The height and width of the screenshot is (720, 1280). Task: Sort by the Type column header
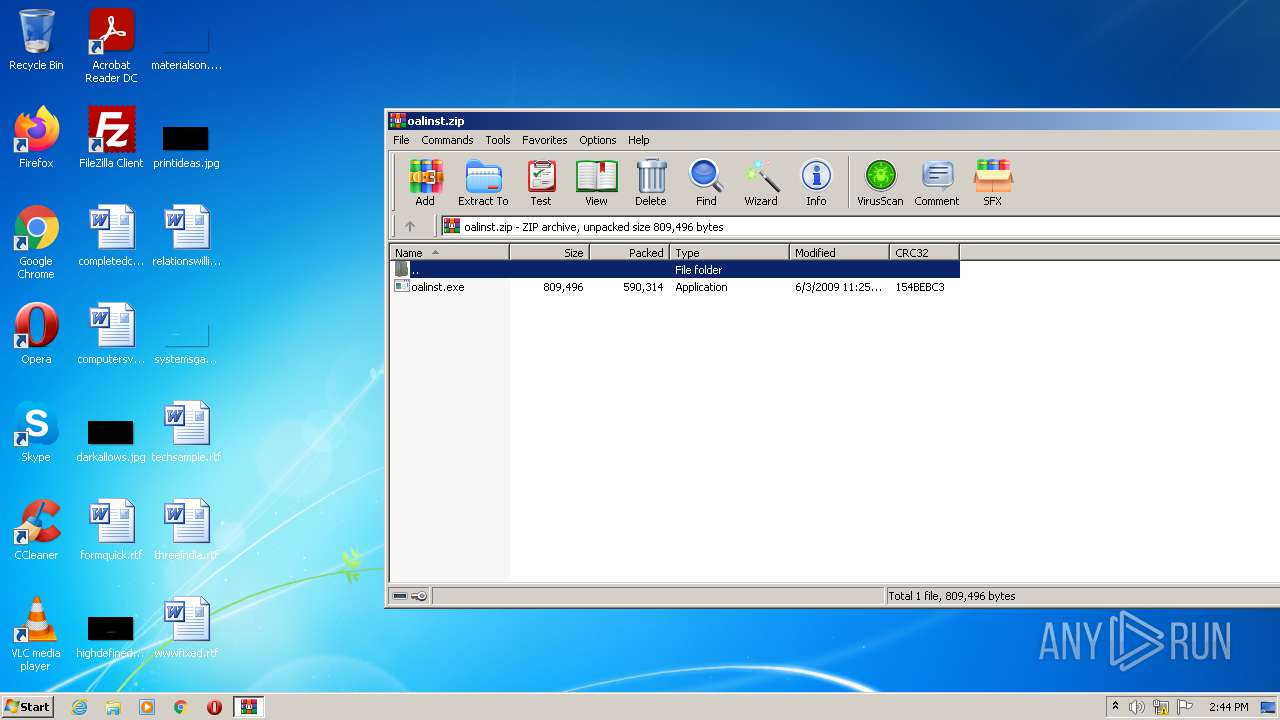tap(730, 253)
